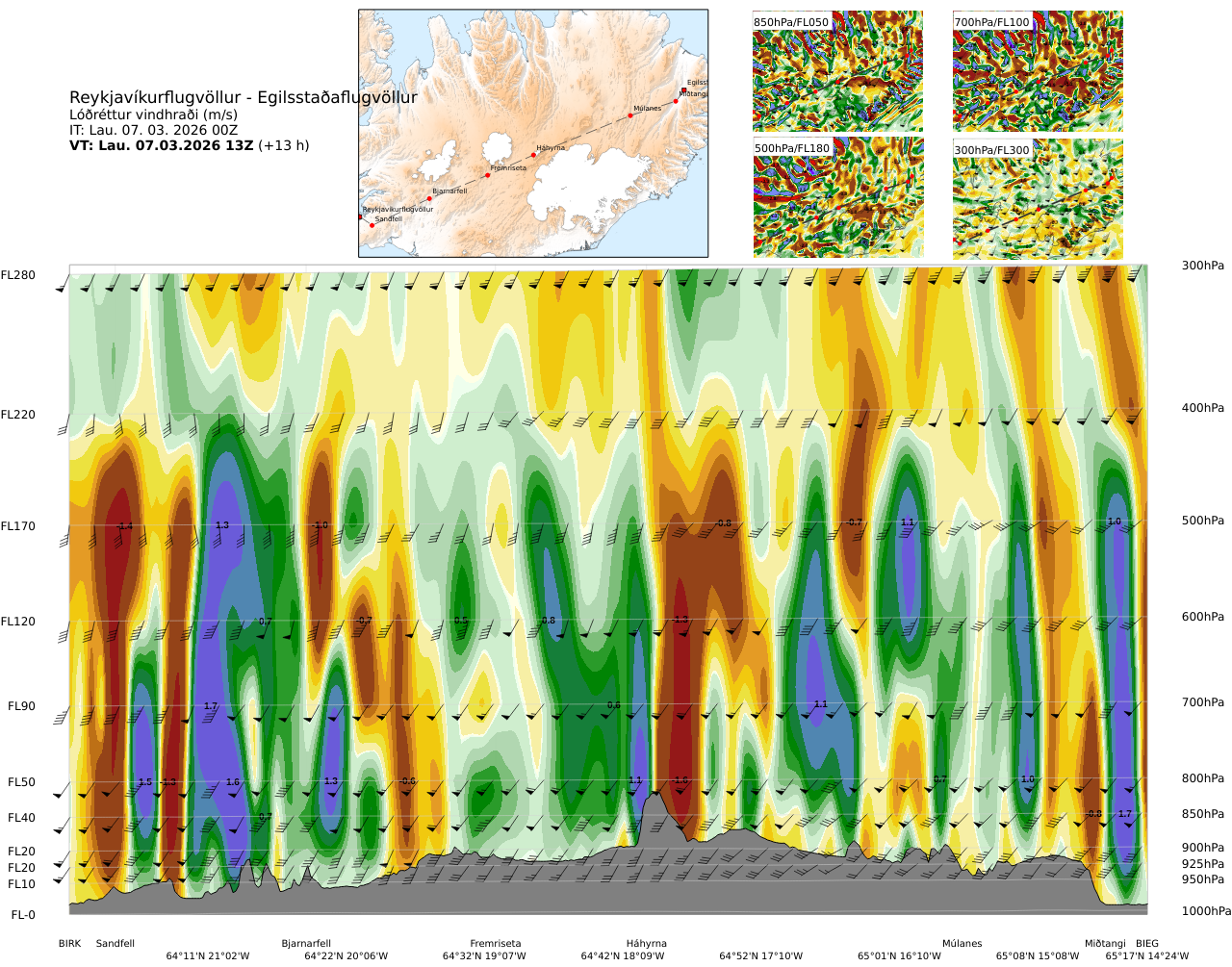Viewport: 1232px width, 967px height.
Task: Click the coordinate 64°22'N 20°06'W
Action: pos(346,956)
